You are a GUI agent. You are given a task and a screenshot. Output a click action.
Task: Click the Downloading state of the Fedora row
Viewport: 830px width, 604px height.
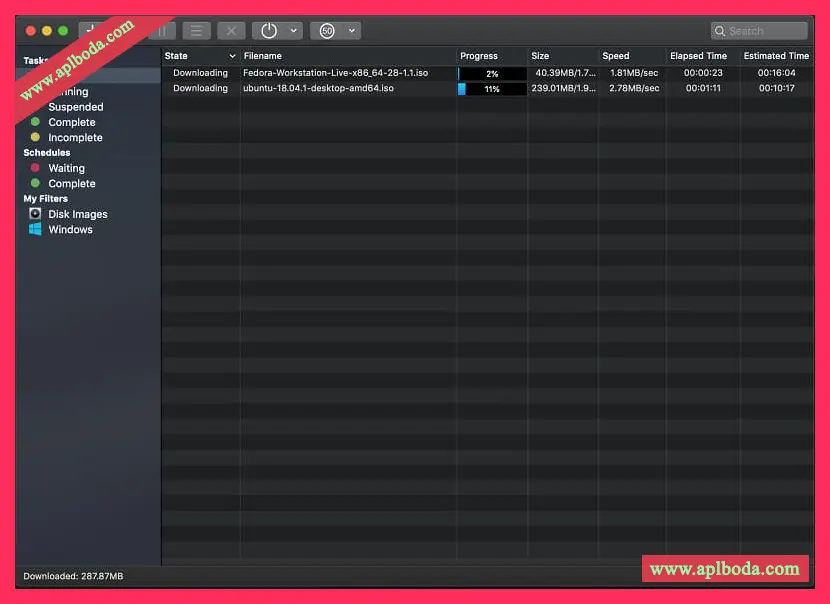click(200, 73)
